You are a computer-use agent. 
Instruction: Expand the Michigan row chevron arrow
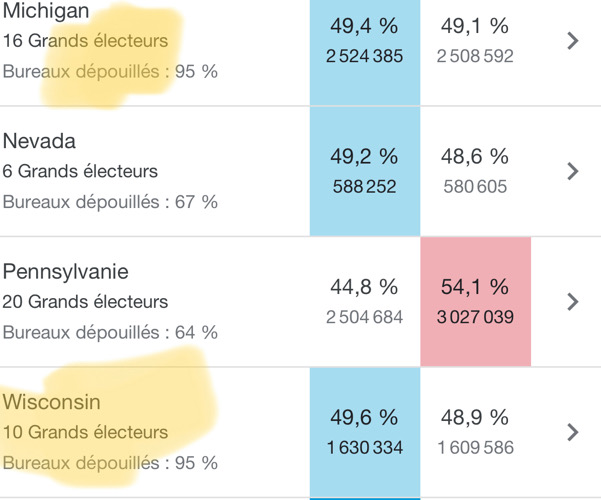(x=573, y=40)
